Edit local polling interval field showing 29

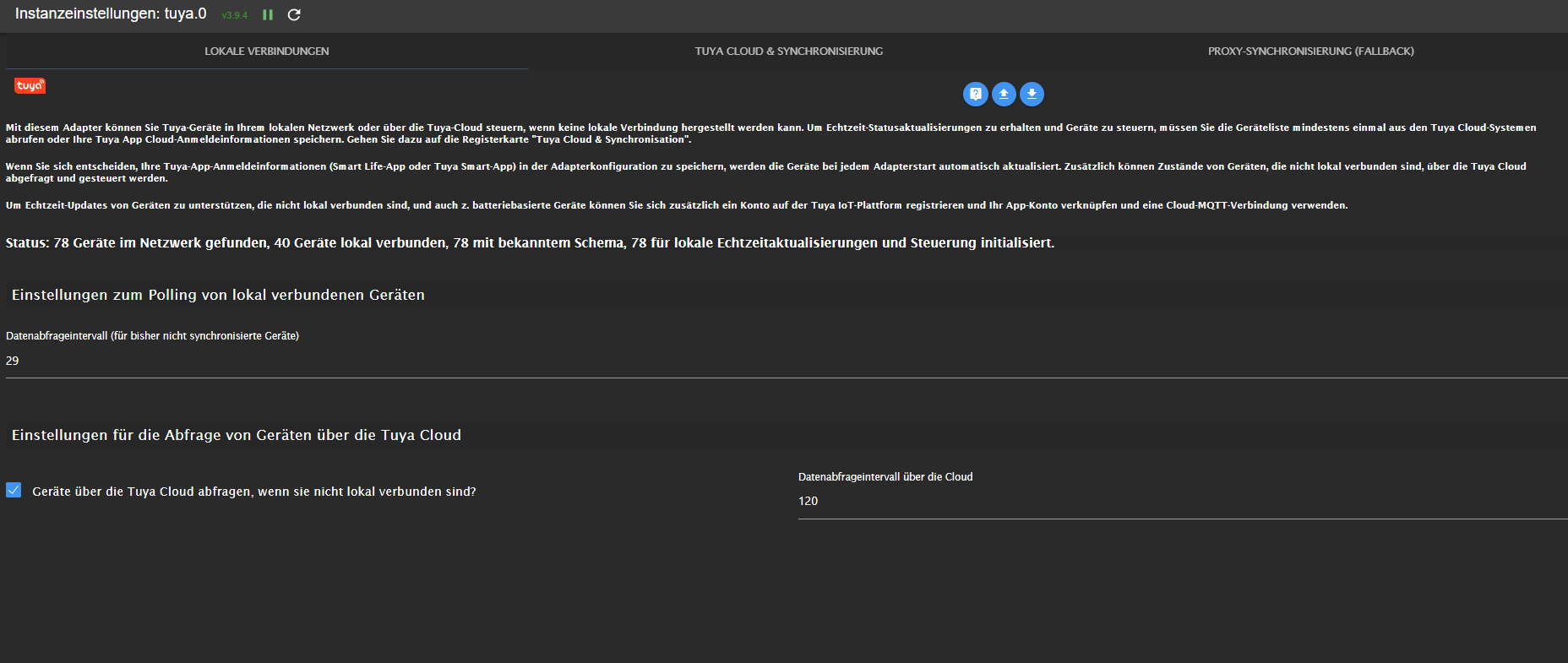(787, 361)
